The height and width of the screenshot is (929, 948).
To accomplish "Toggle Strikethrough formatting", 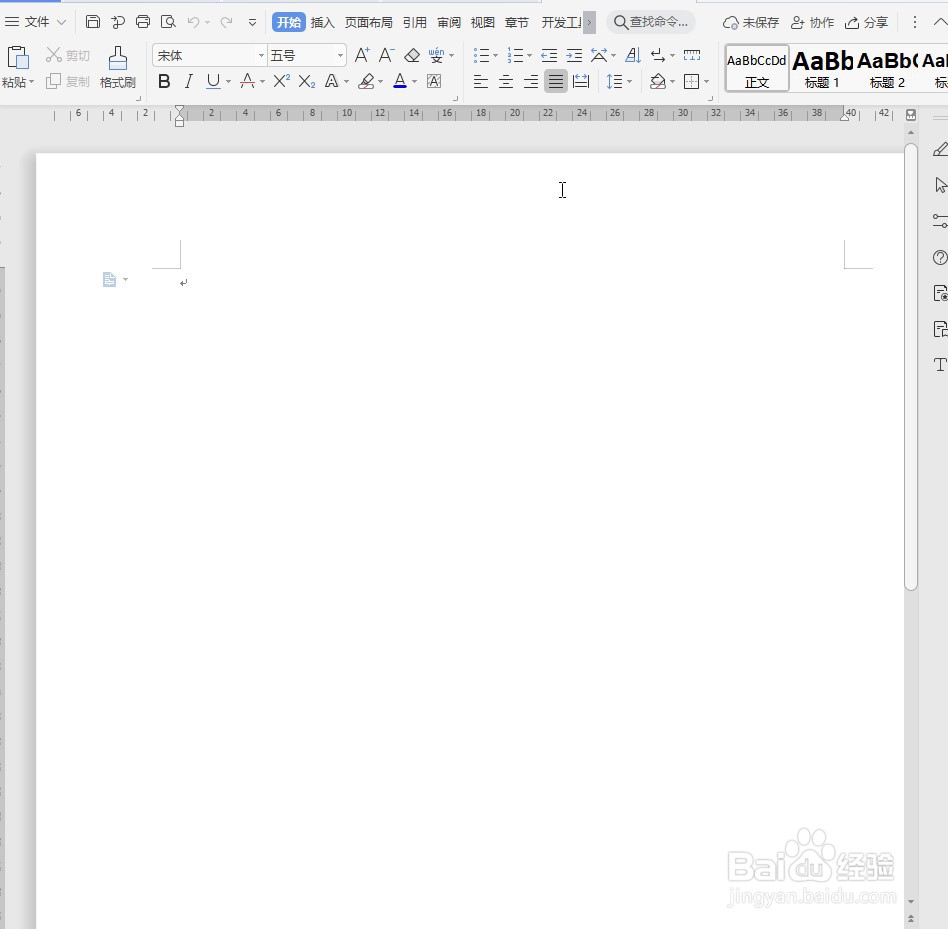I will [247, 81].
